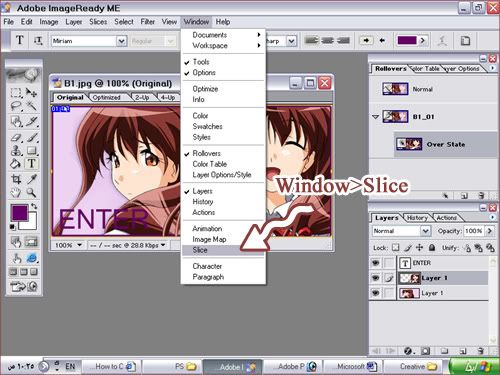Expand the Documents submenu
The image size is (500, 375).
(x=223, y=35)
